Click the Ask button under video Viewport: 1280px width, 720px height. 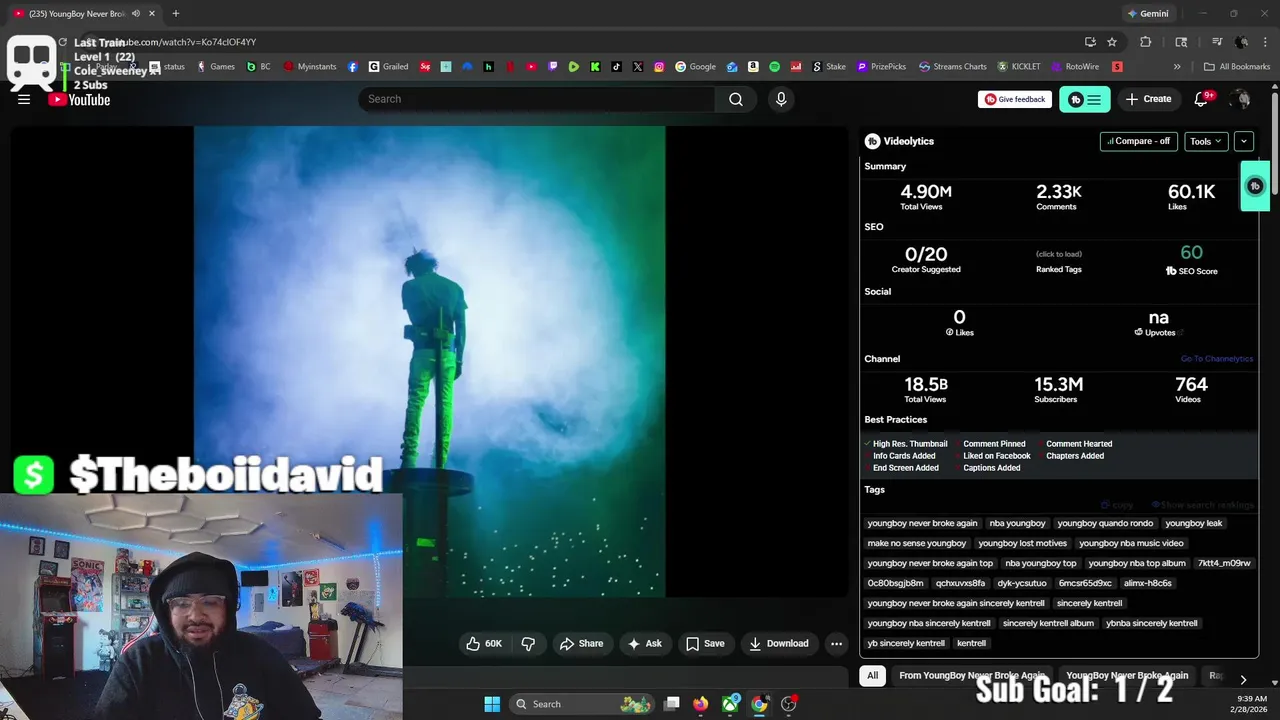(x=645, y=643)
